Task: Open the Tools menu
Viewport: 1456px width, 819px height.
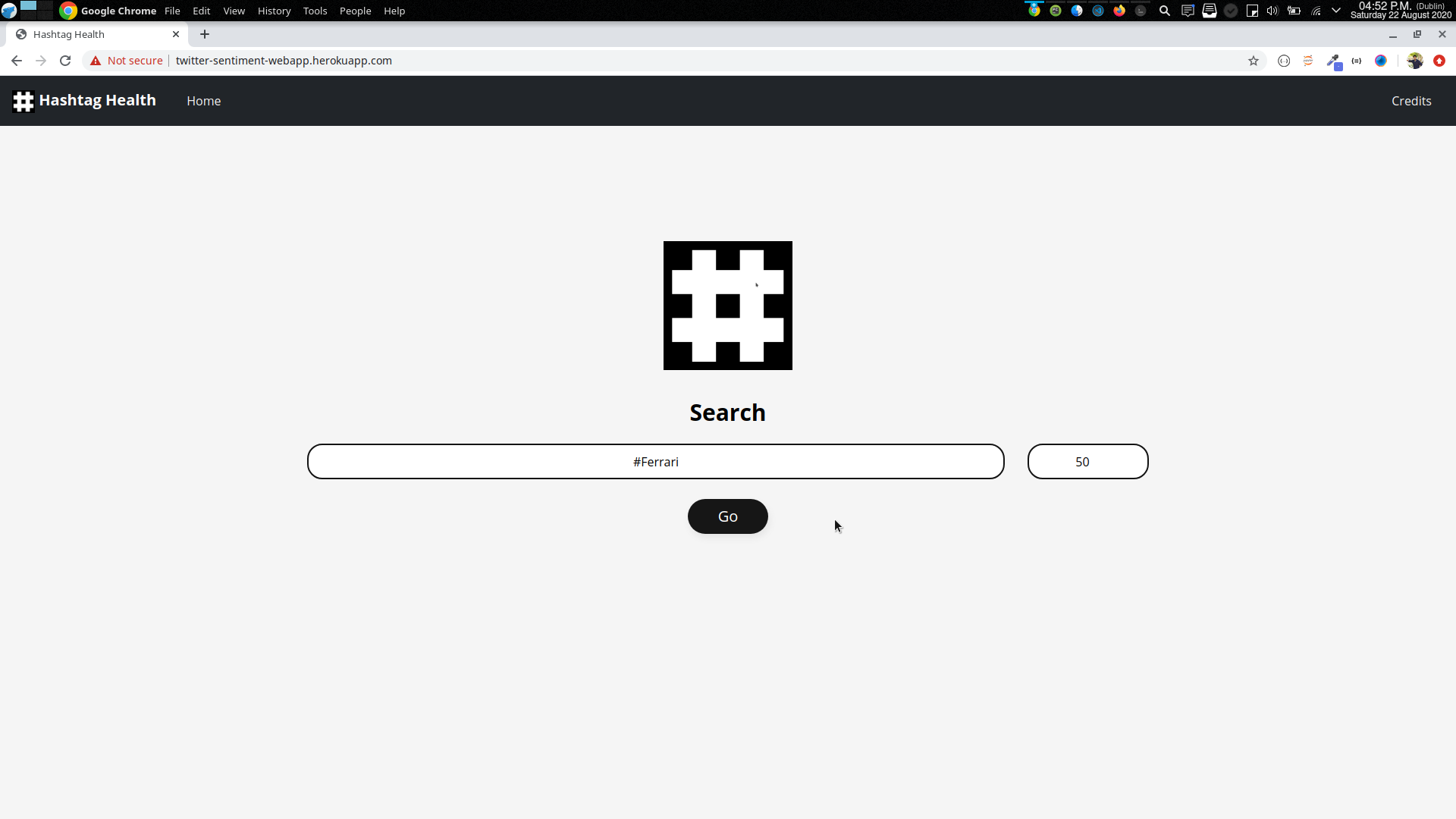Action: click(x=315, y=11)
